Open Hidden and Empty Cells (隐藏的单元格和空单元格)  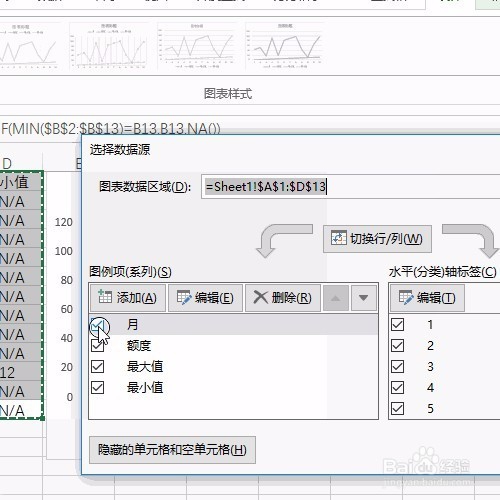click(172, 450)
